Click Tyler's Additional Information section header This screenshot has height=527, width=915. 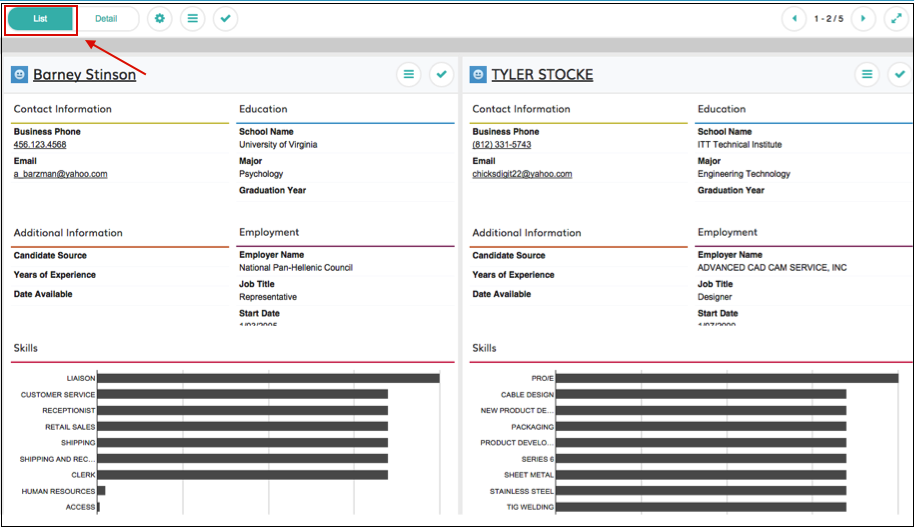526,233
